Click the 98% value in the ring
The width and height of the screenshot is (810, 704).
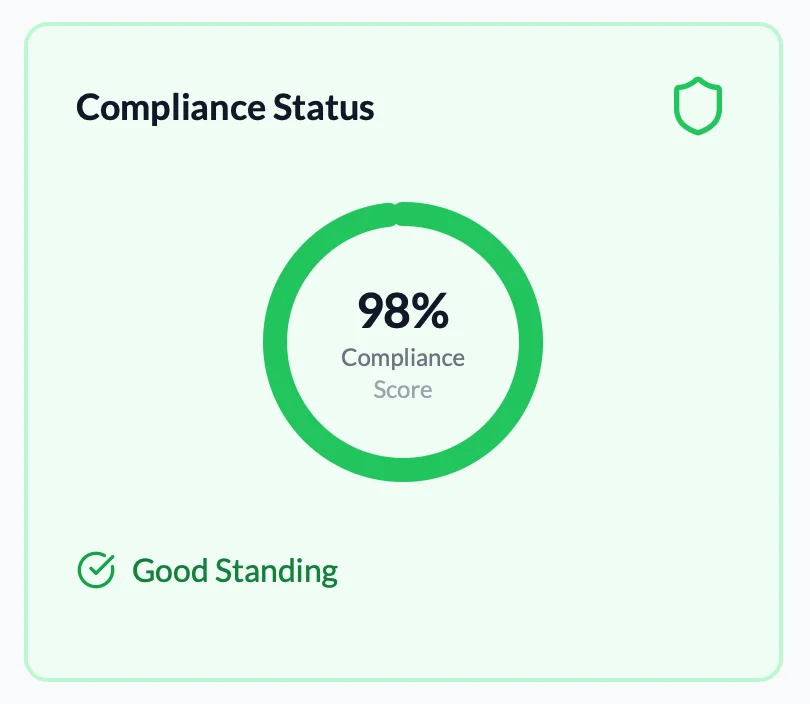[x=402, y=312]
